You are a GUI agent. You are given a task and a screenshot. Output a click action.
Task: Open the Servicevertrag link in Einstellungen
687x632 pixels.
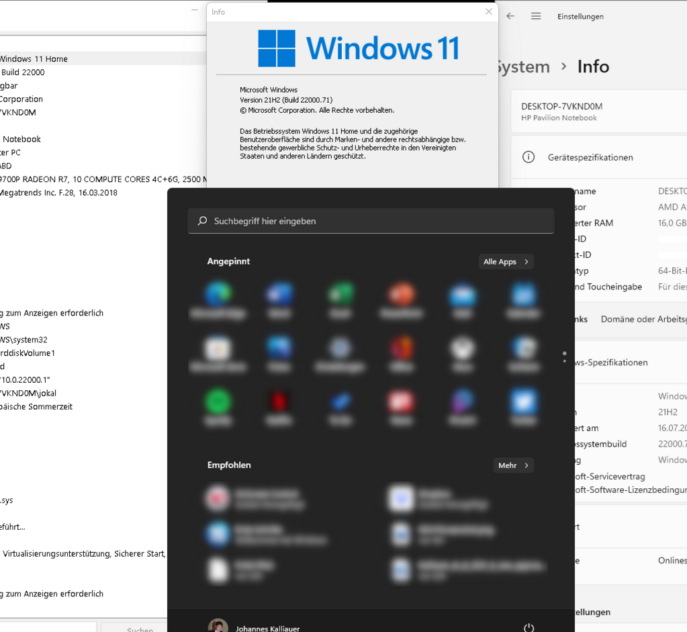610,476
